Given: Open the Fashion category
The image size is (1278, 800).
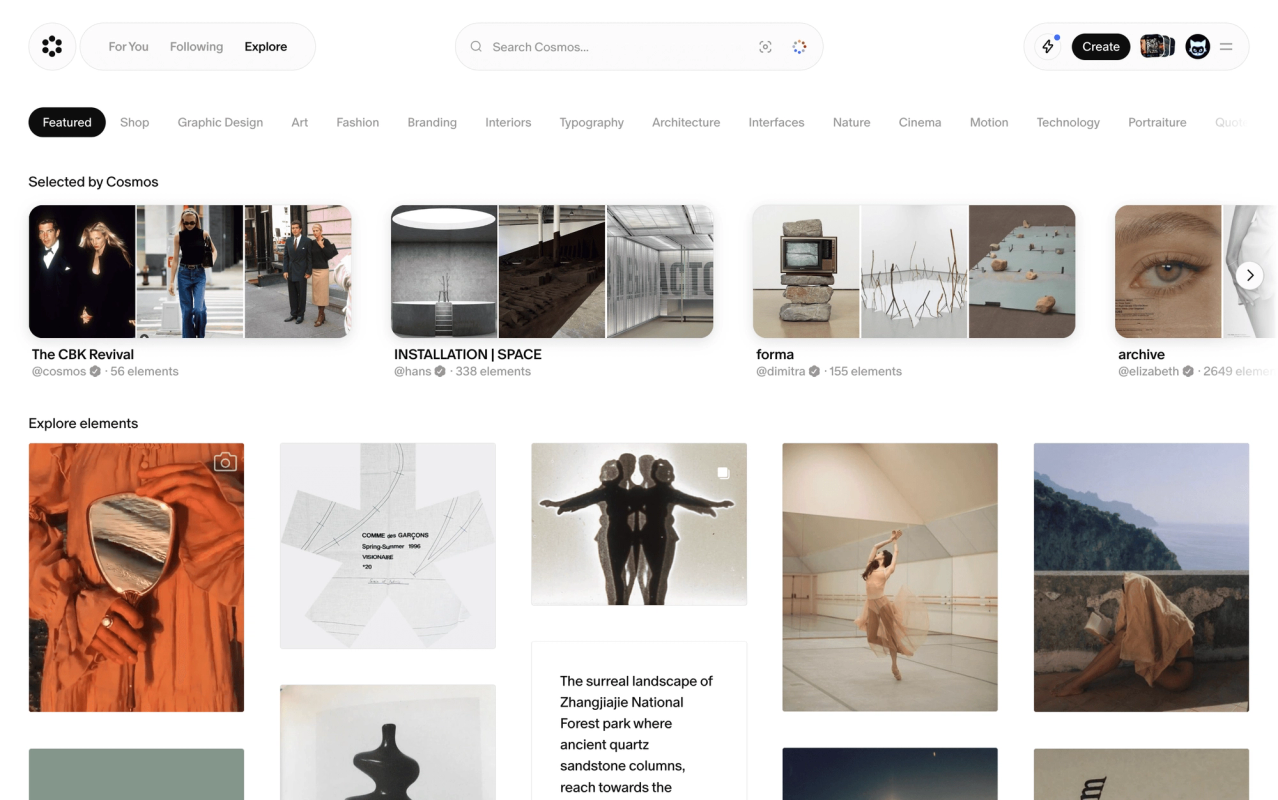Looking at the screenshot, I should tap(357, 122).
